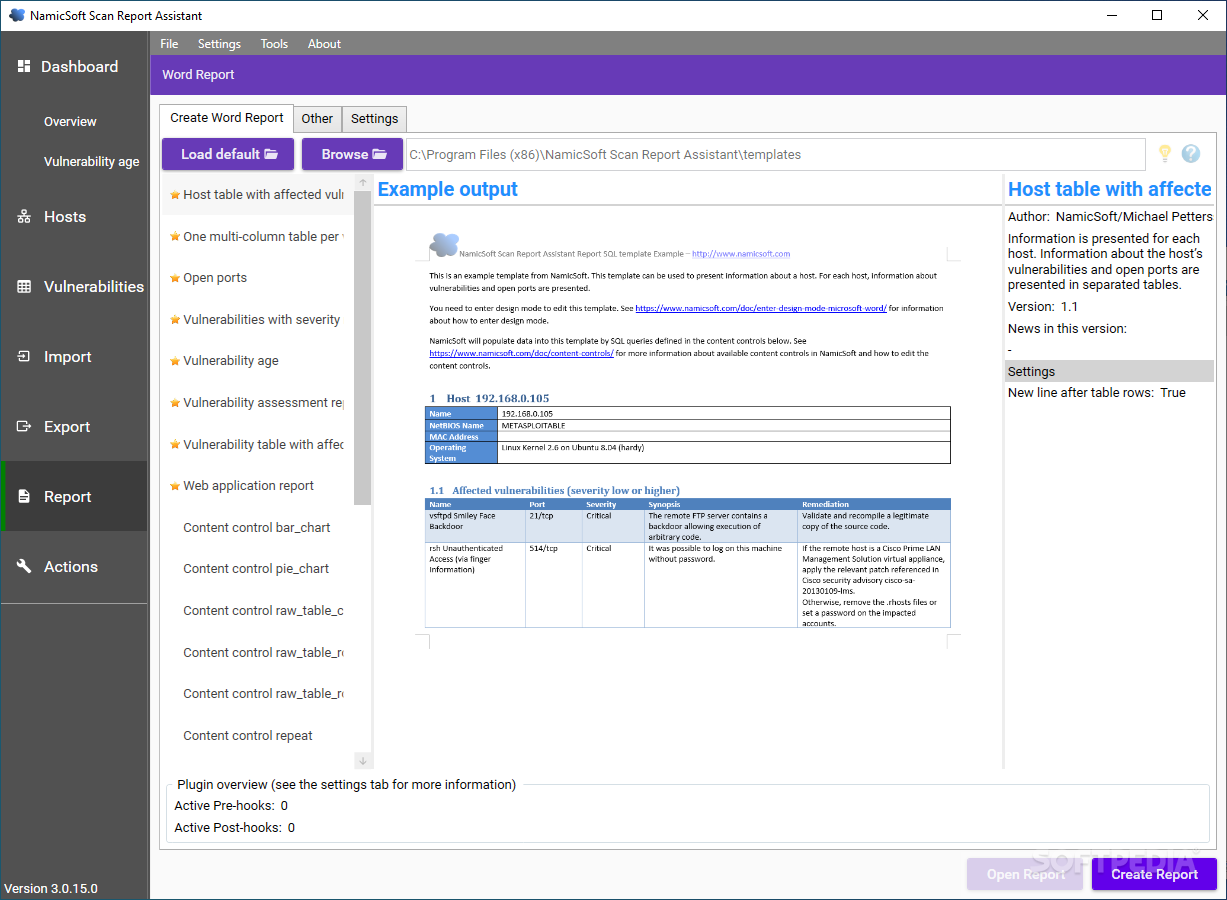Click the template list scroll up arrow
The image size is (1227, 900).
point(363,183)
